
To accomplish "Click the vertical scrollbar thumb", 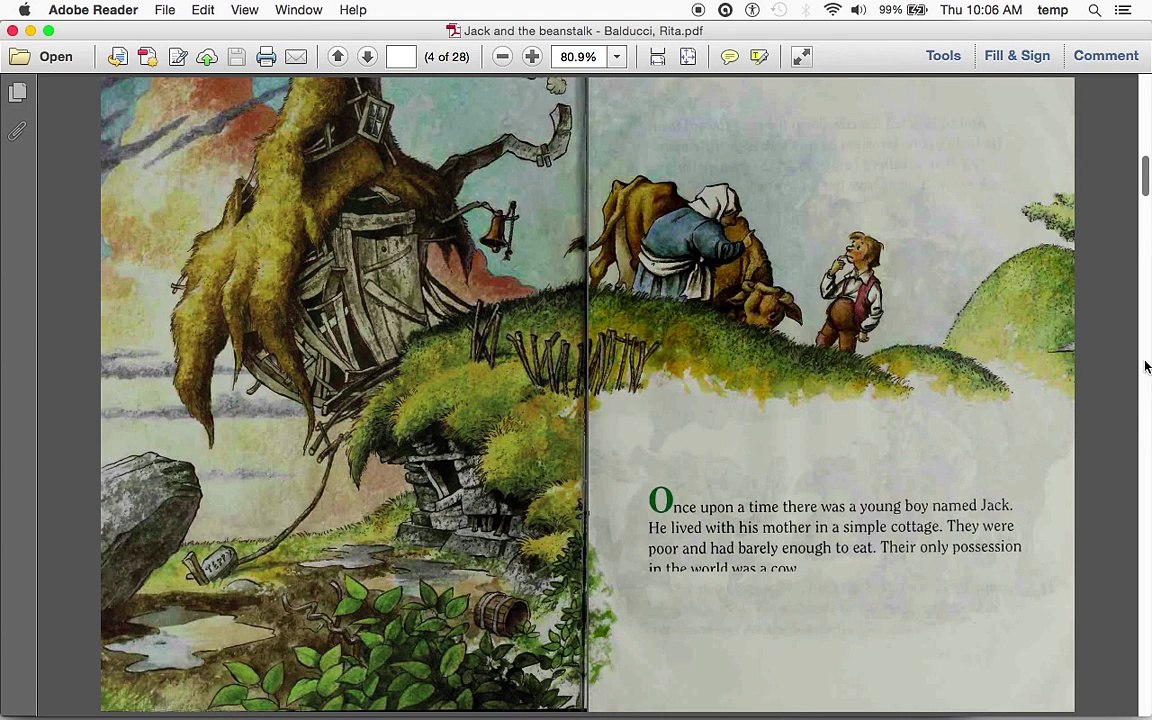I will click(x=1145, y=176).
